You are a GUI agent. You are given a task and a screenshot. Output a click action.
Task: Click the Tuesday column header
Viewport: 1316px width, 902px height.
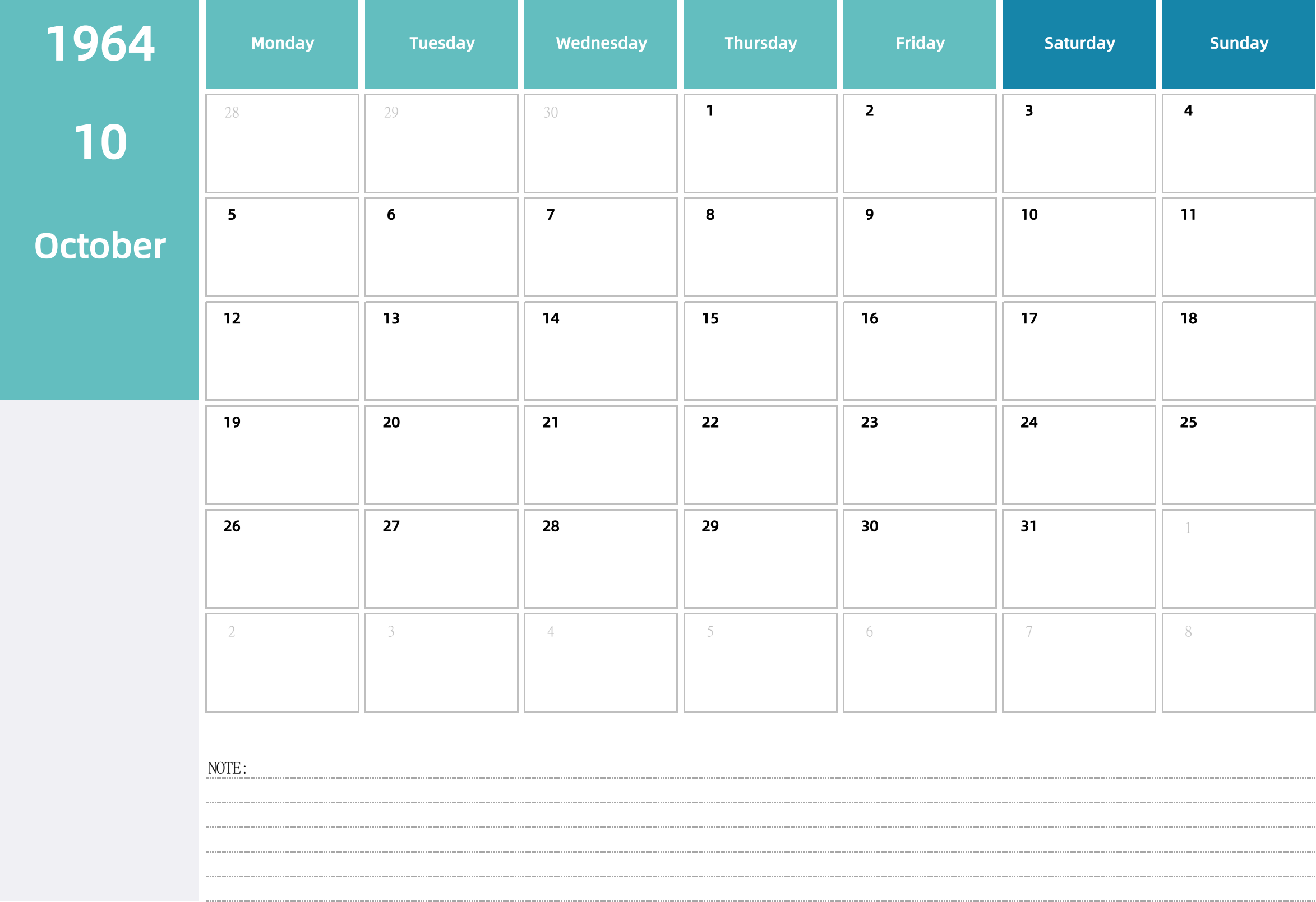pyautogui.click(x=441, y=40)
